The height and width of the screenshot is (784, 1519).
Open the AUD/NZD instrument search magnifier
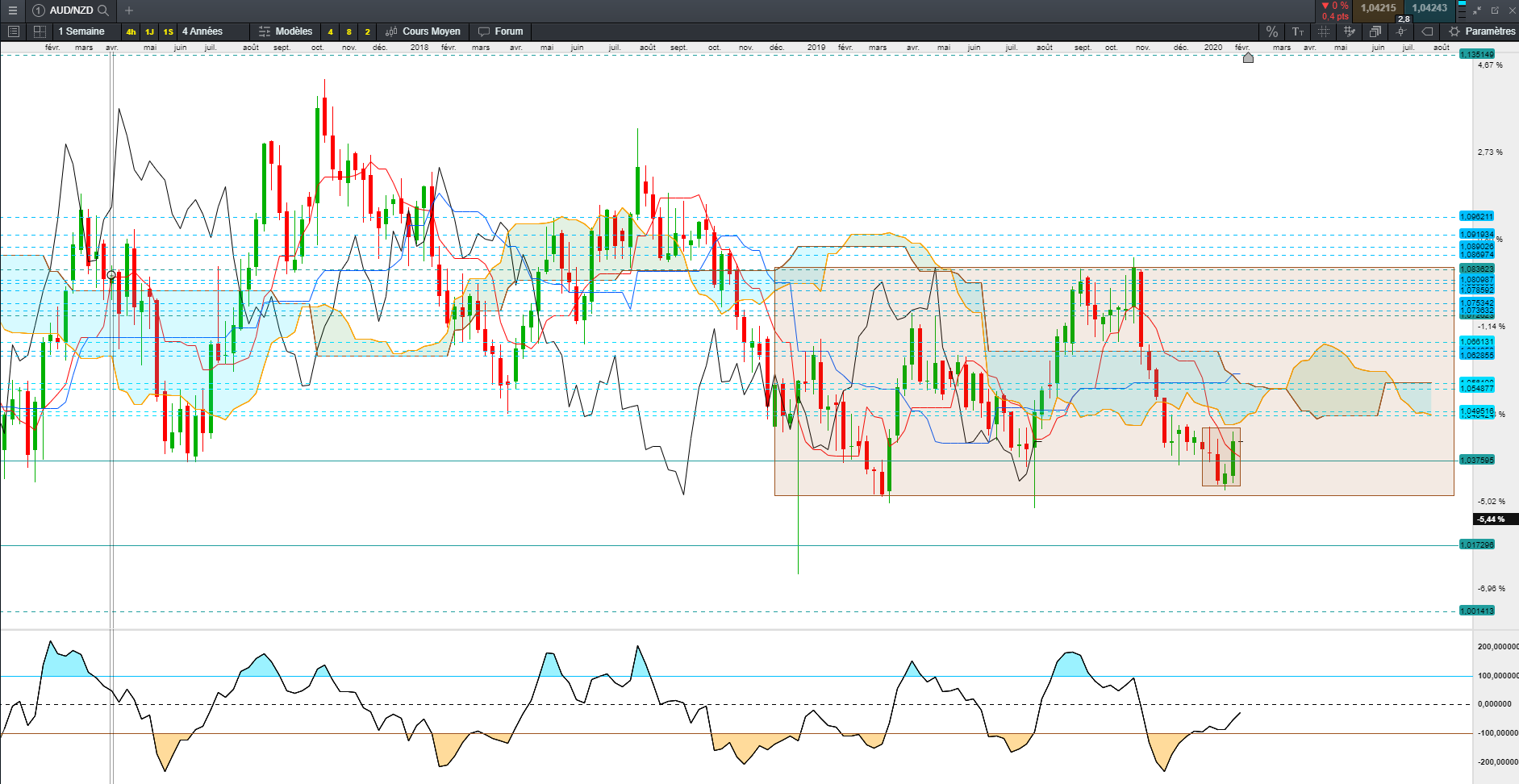(103, 10)
